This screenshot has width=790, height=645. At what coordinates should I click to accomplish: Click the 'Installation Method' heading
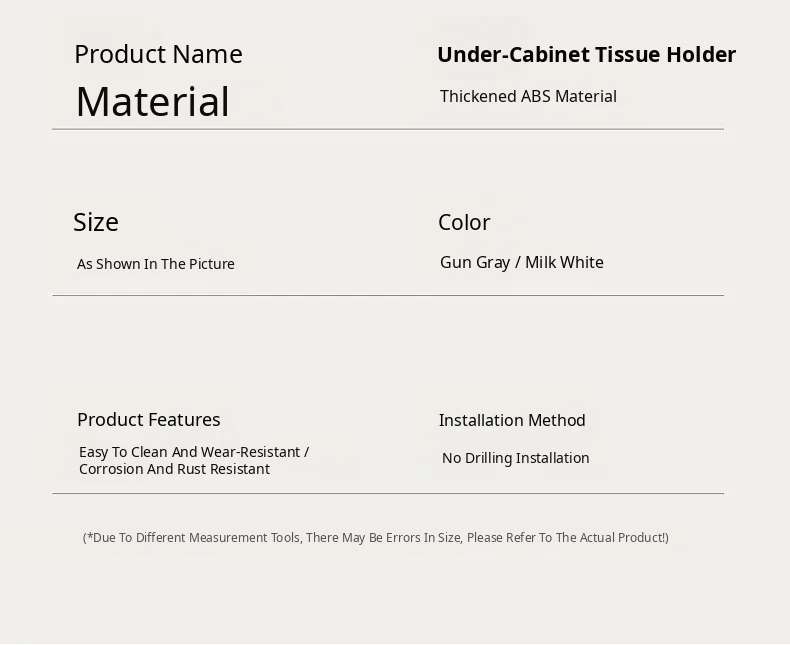pyautogui.click(x=512, y=420)
